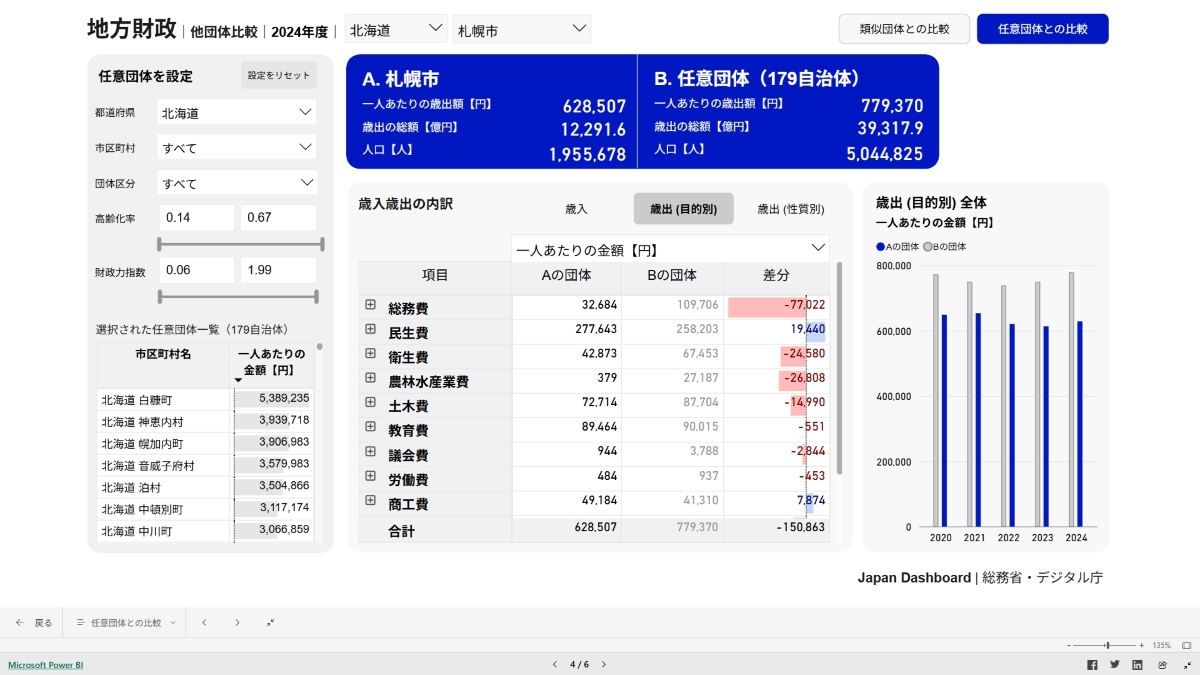Click the 高齢化率 range slider
The image size is (1200, 675).
point(240,244)
